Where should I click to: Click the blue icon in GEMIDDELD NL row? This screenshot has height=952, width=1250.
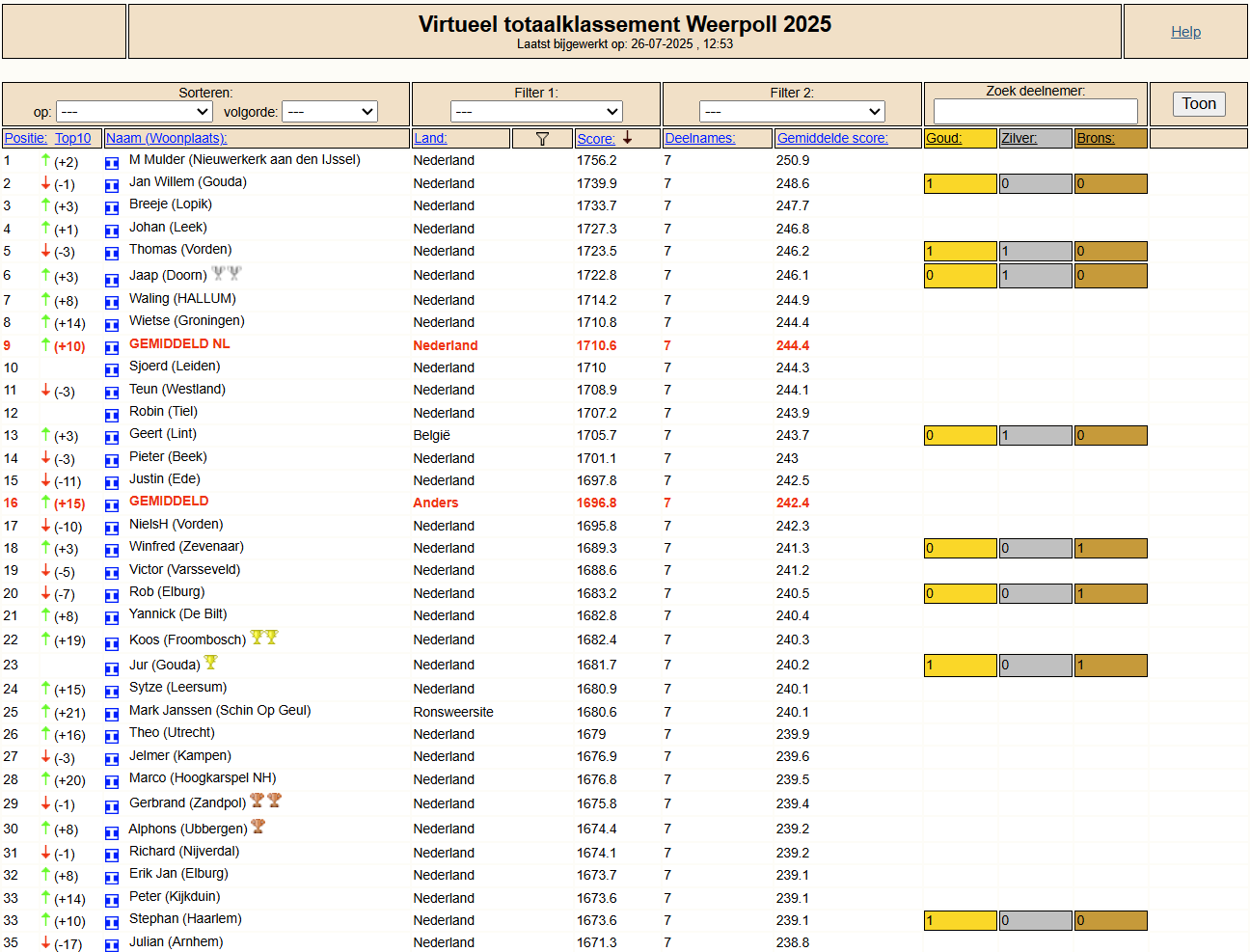(112, 347)
